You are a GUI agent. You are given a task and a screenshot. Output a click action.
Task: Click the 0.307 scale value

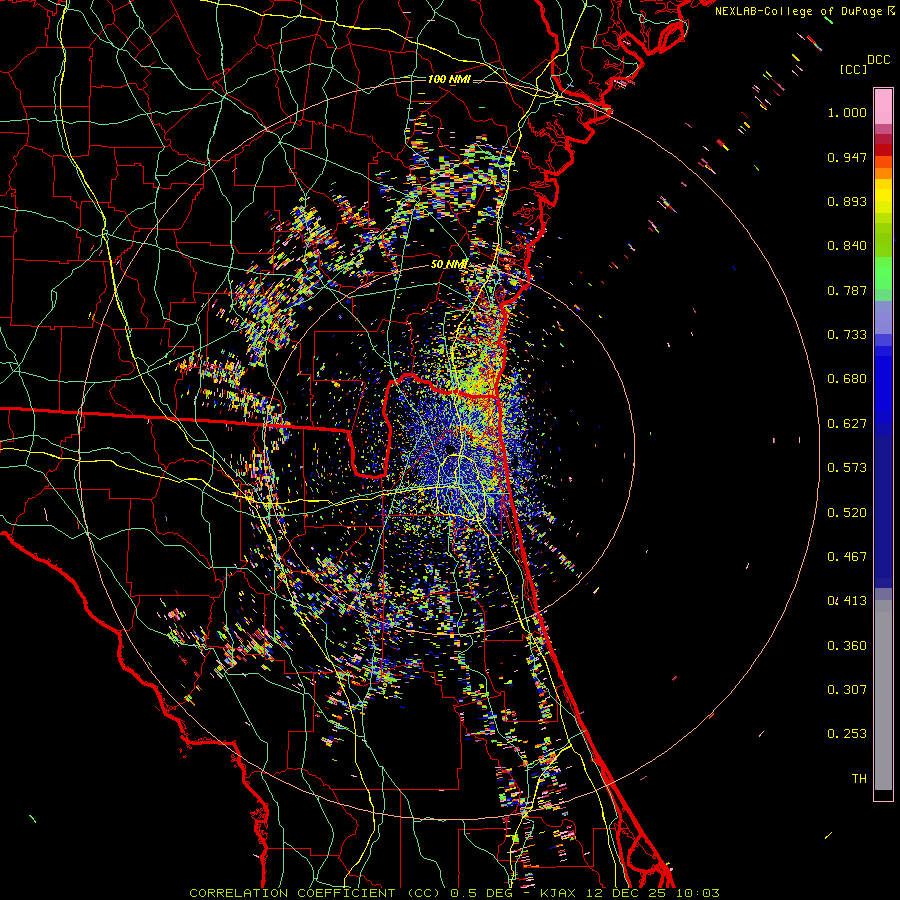(847, 690)
